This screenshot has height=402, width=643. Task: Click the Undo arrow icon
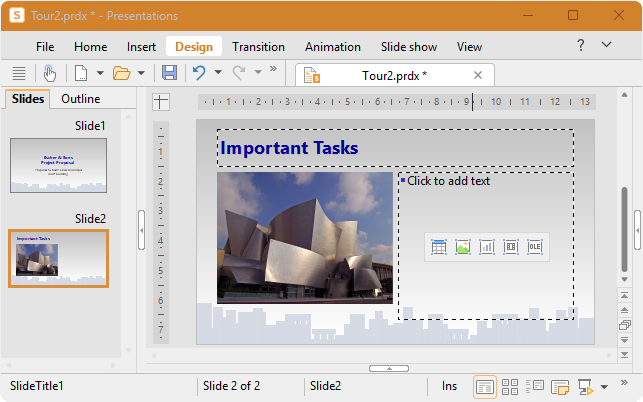(x=199, y=73)
